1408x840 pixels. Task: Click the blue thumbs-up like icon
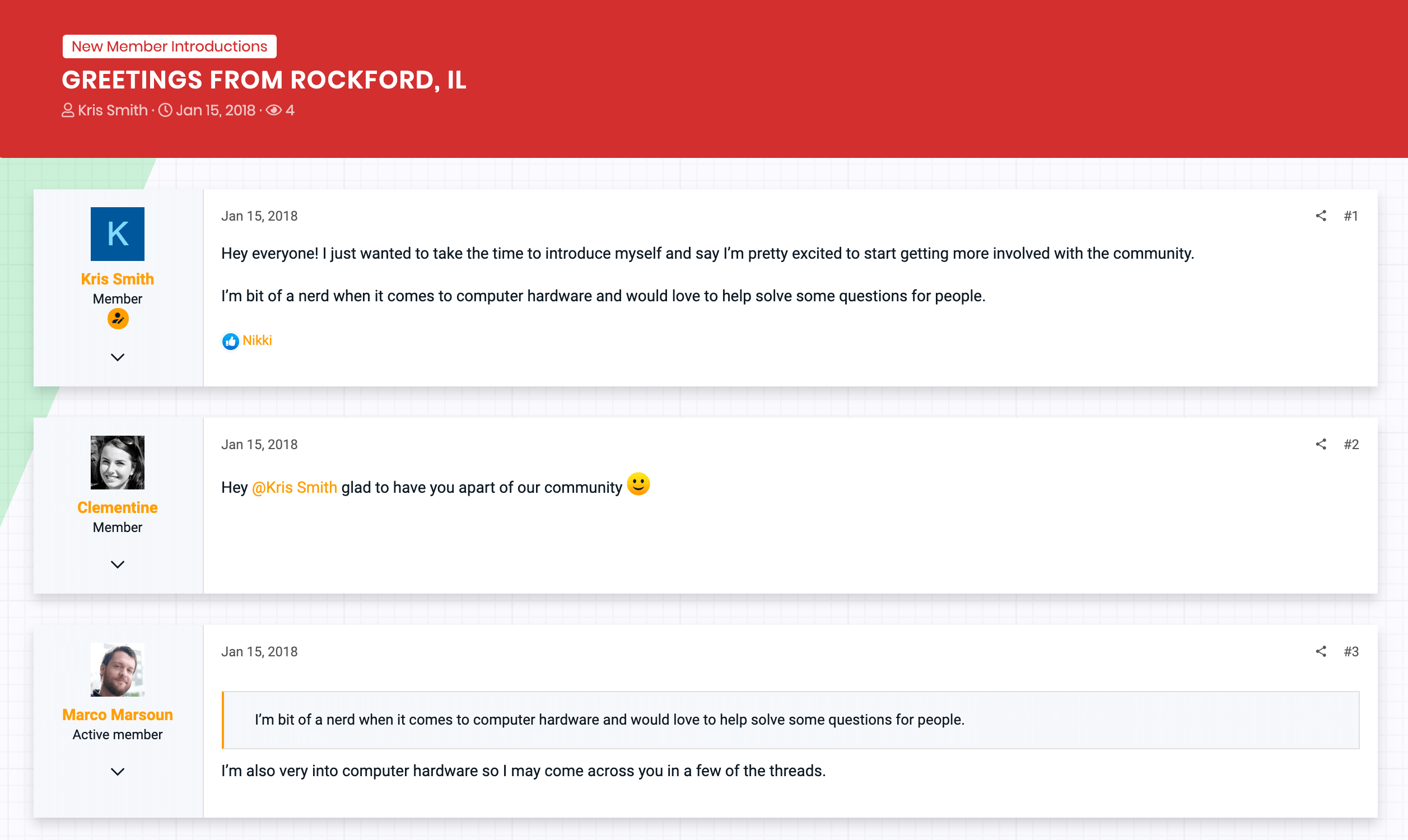(x=230, y=340)
